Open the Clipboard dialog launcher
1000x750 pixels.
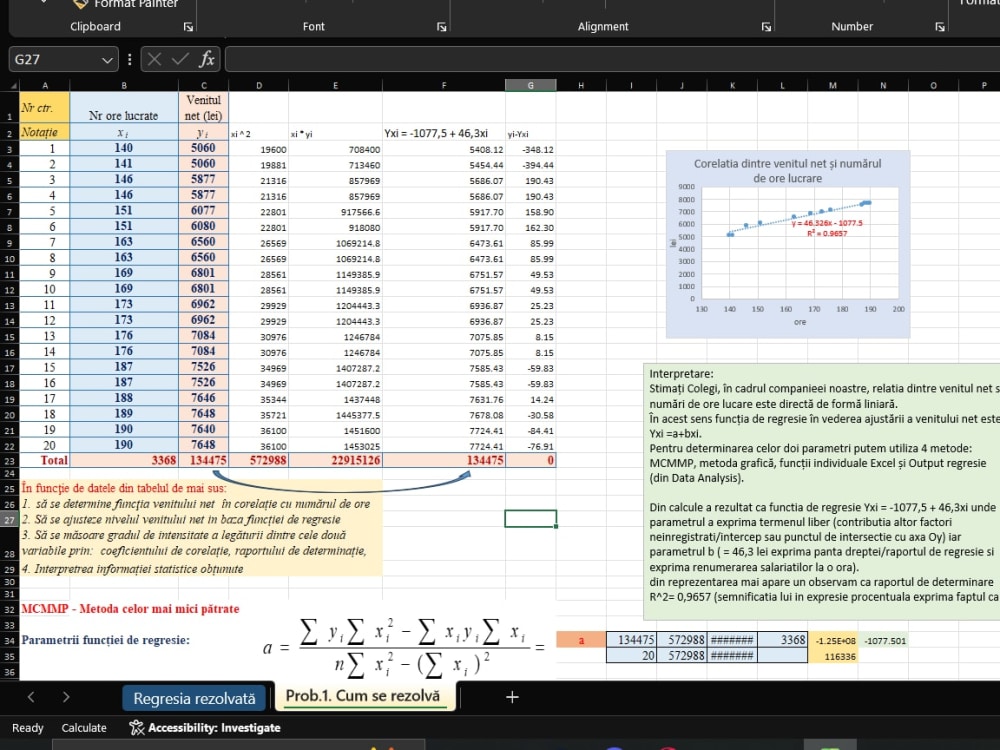[188, 27]
